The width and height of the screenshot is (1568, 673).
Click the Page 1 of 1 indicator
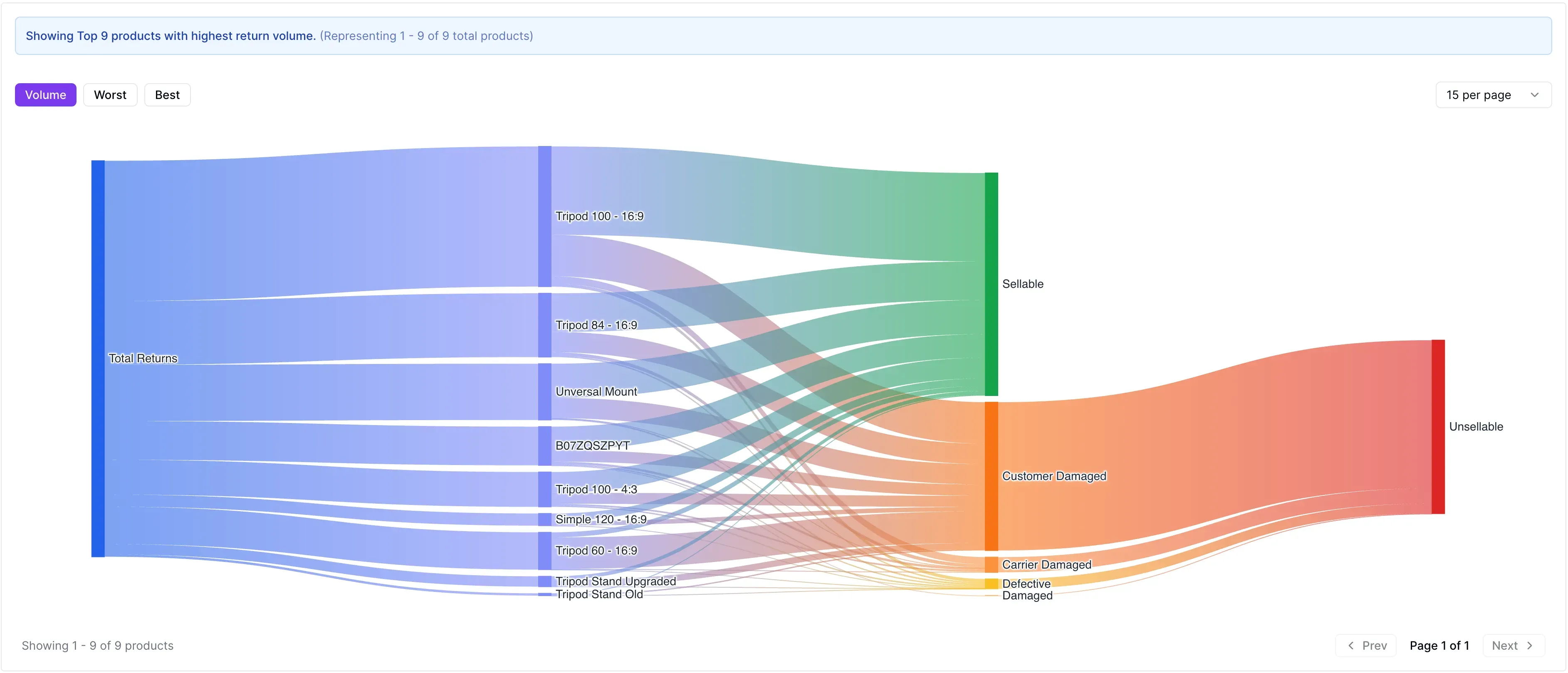click(1439, 646)
